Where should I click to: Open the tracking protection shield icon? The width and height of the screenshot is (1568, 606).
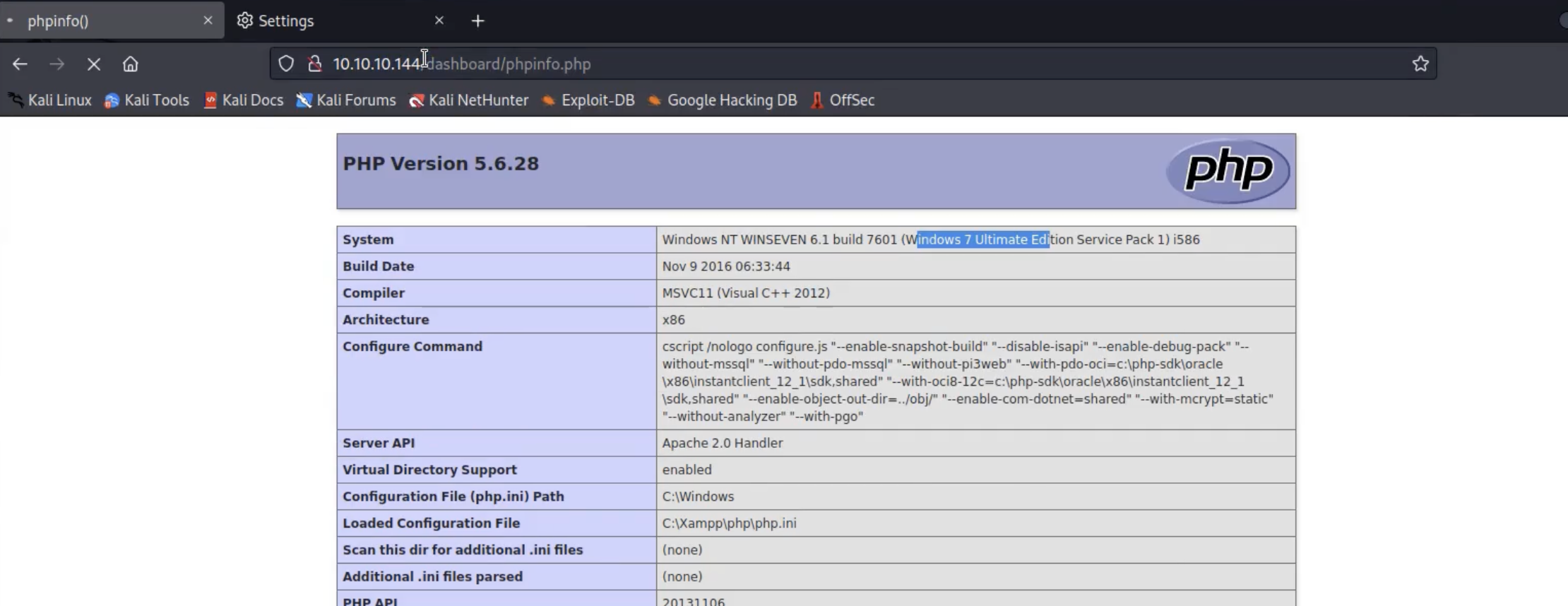pyautogui.click(x=285, y=64)
